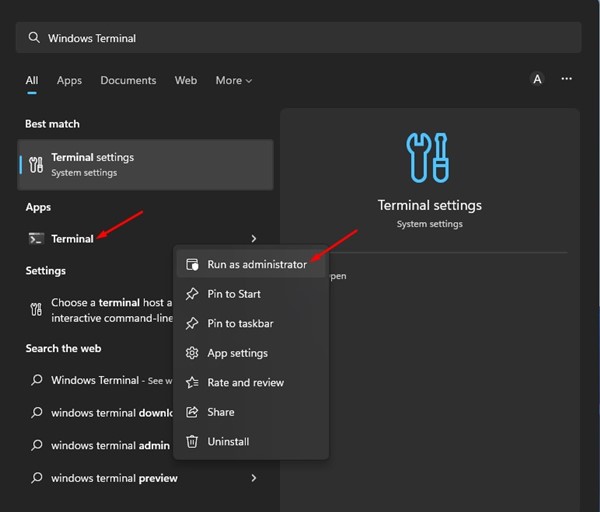Switch to the Apps filter tab
The image size is (600, 512).
pos(69,80)
